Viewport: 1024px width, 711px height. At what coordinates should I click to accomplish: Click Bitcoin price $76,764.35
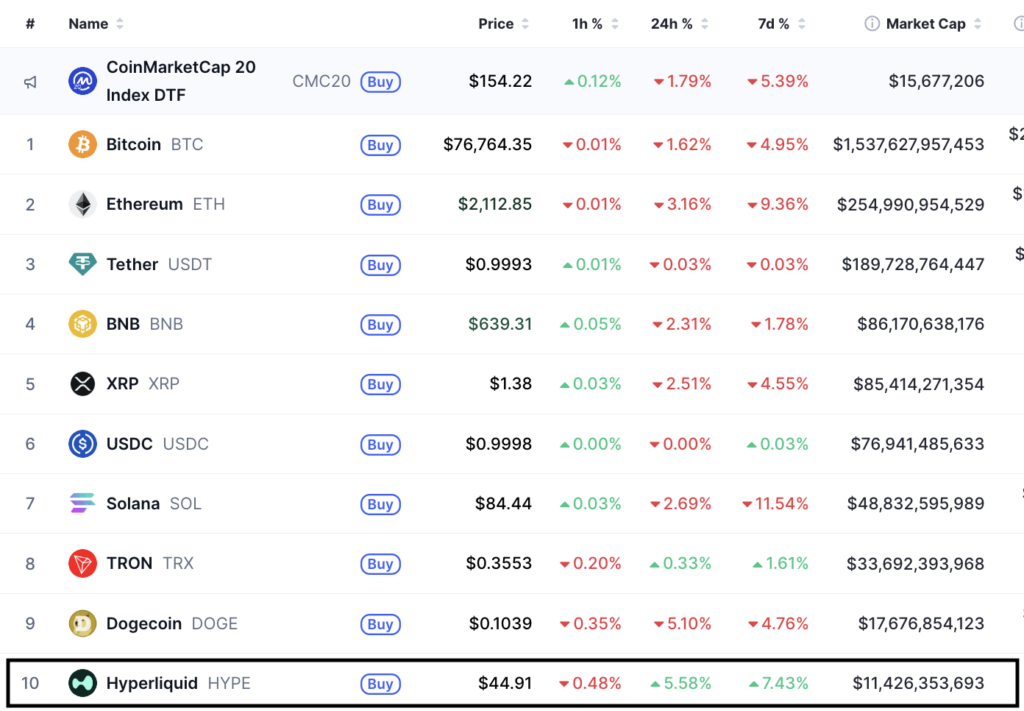[487, 144]
